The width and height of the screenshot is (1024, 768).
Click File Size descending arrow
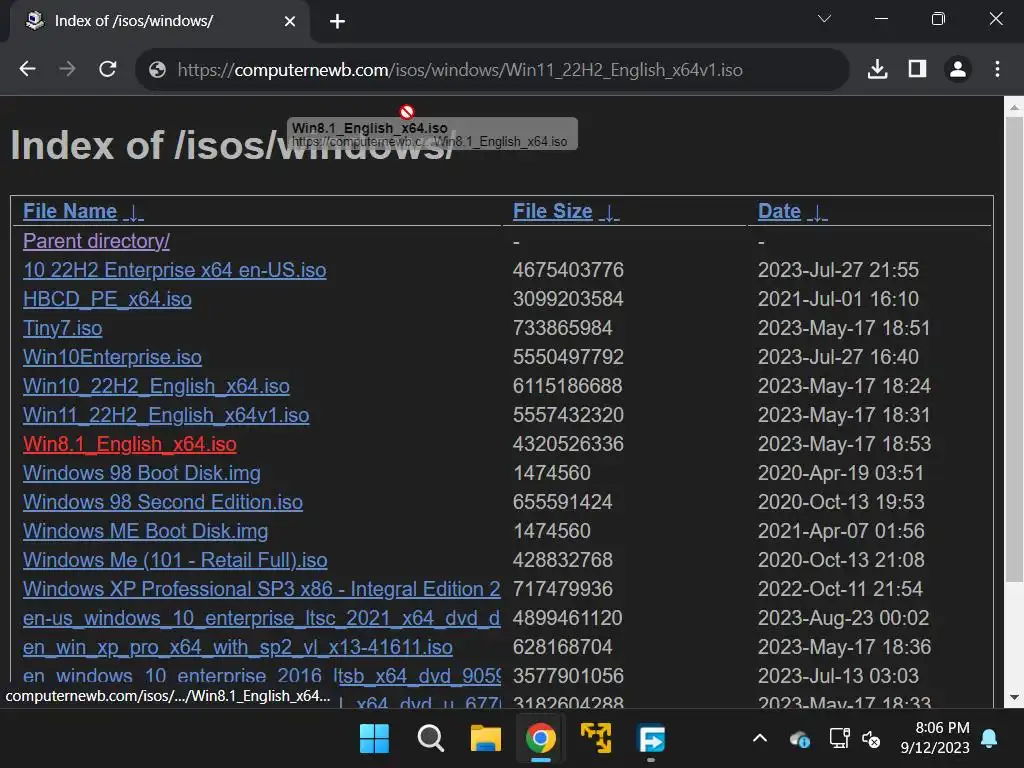[609, 212]
